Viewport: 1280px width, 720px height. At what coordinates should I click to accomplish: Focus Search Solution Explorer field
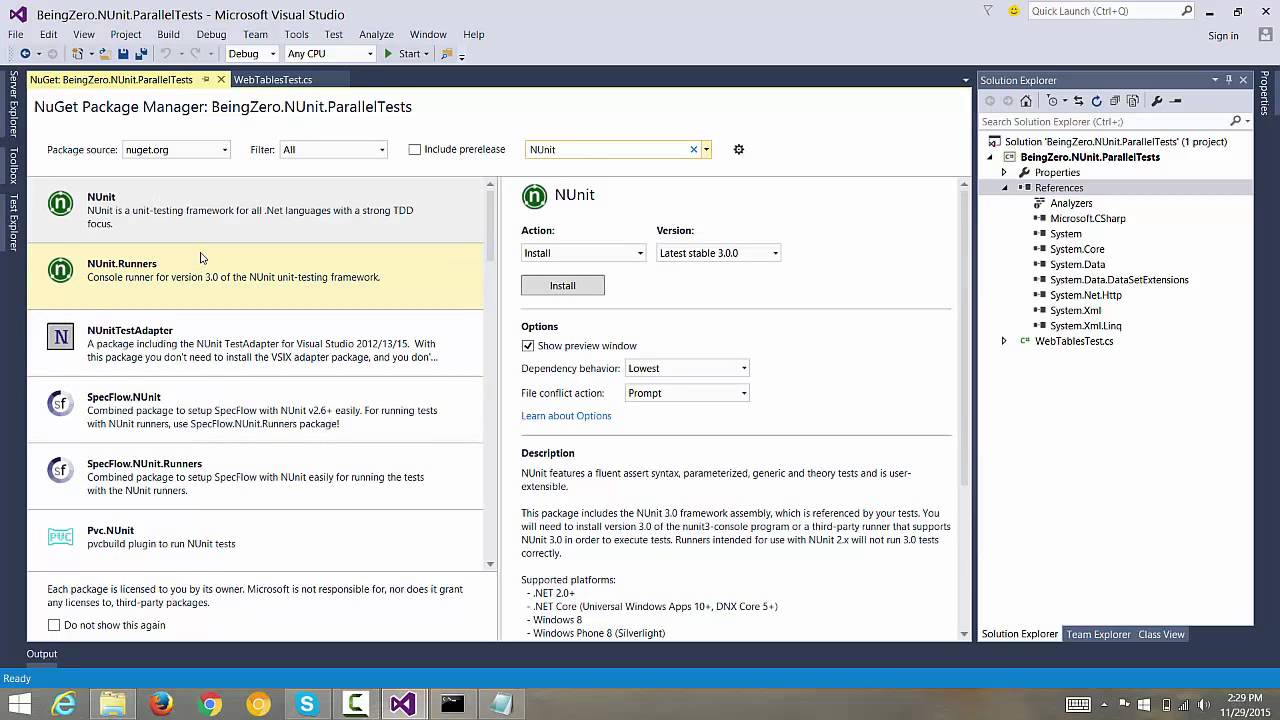(x=1103, y=121)
